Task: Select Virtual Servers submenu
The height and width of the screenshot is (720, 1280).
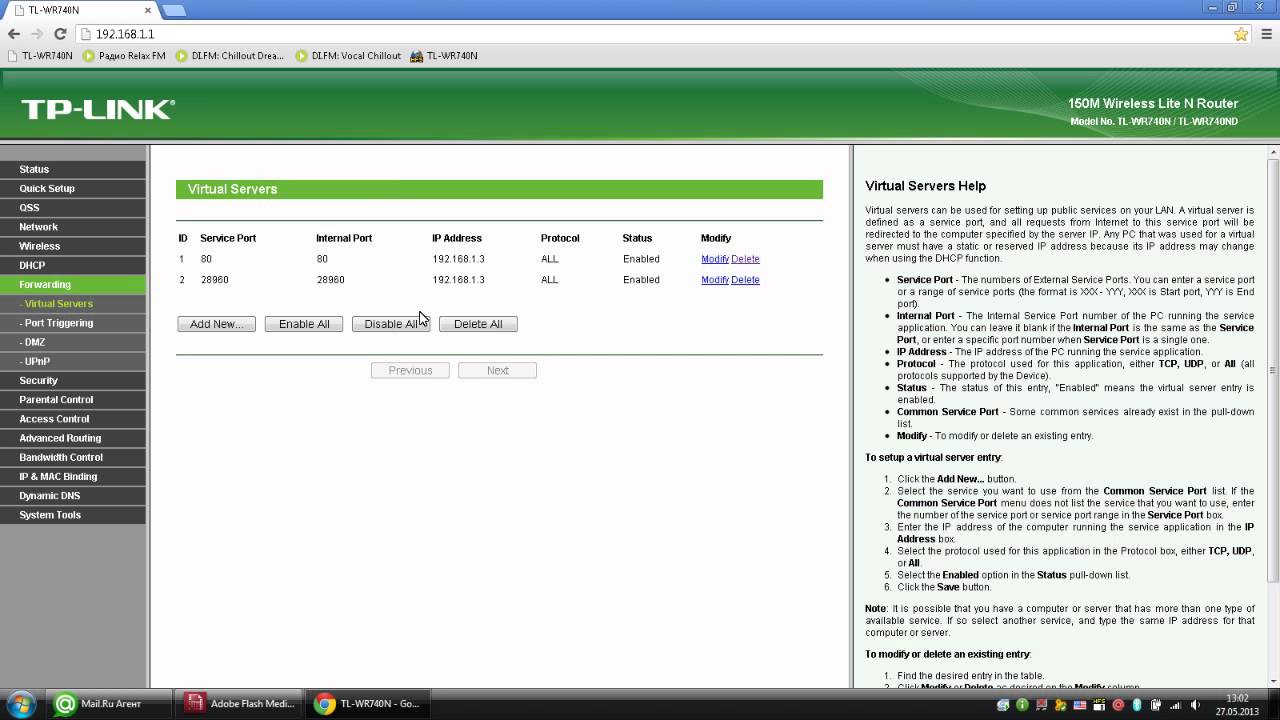Action: 72,303
